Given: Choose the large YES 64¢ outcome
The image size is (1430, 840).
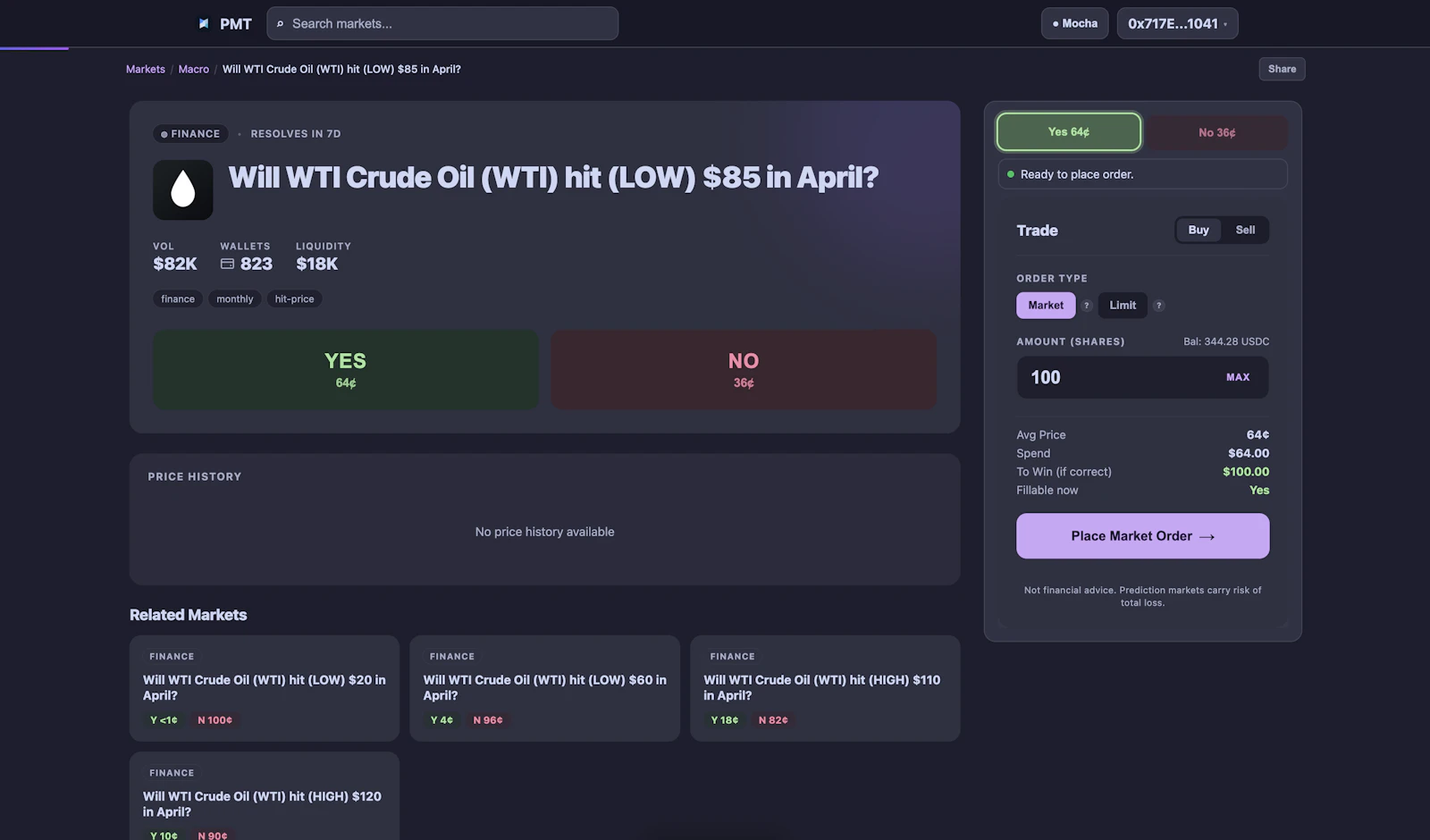Looking at the screenshot, I should pos(346,370).
